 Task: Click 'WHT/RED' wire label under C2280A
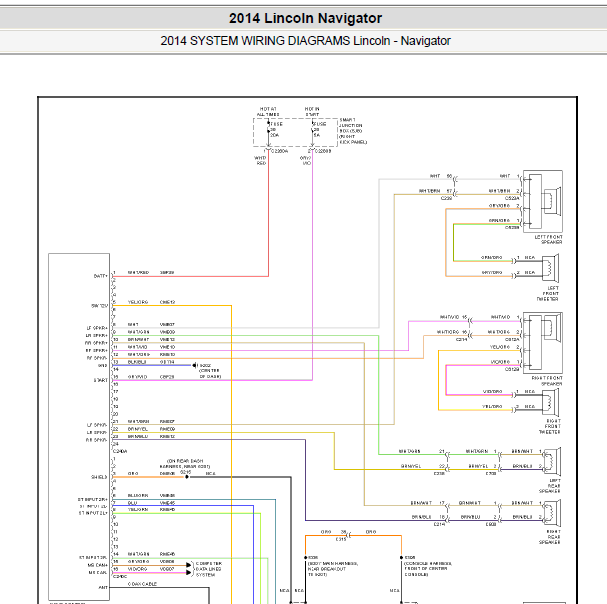[x=260, y=161]
